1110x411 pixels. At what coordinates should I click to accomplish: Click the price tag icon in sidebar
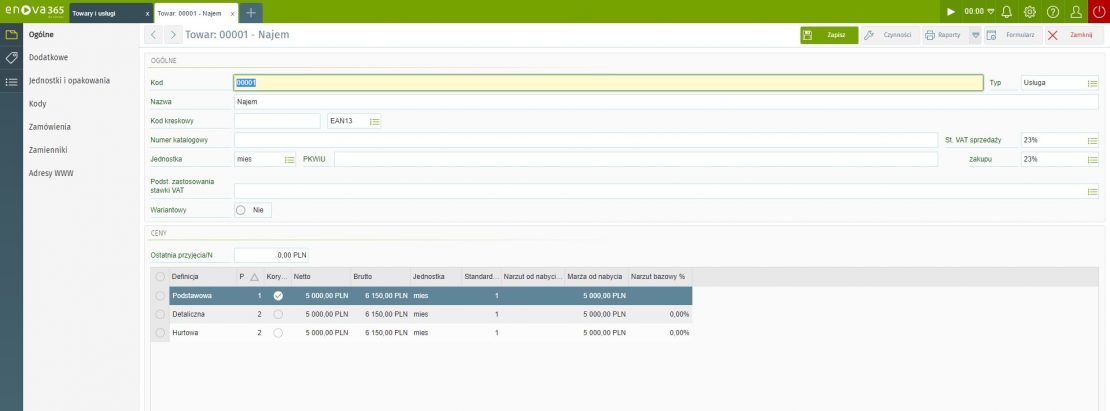coord(11,57)
